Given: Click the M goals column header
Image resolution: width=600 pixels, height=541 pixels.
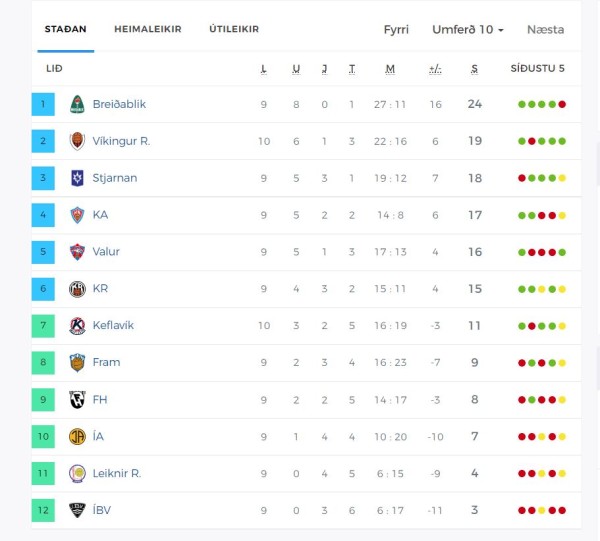Looking at the screenshot, I should click(x=390, y=68).
